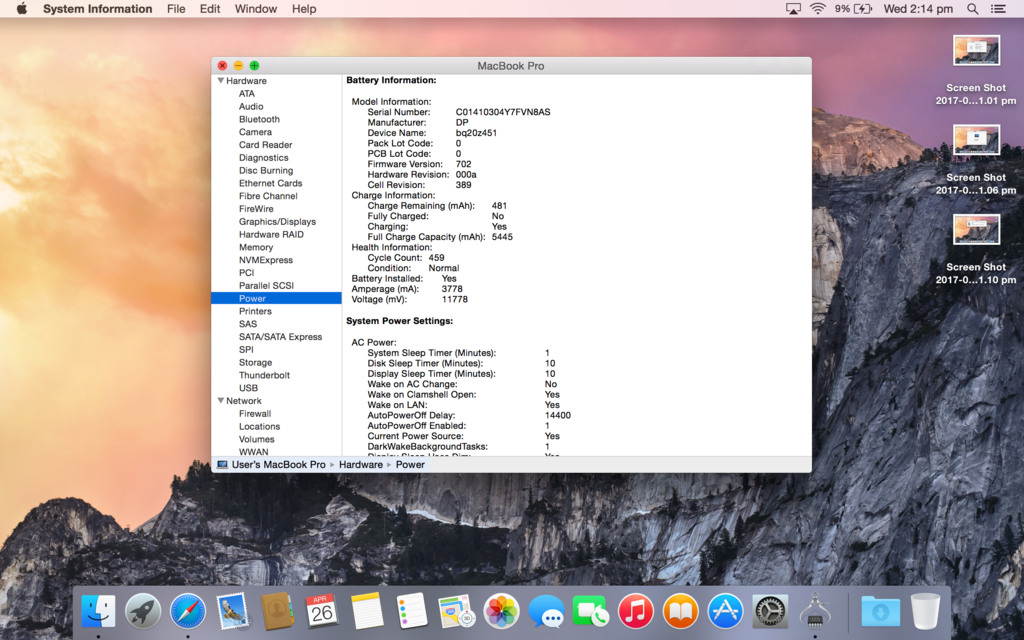This screenshot has height=640, width=1024.
Task: Select Disc Burning in sidebar
Action: tap(266, 170)
